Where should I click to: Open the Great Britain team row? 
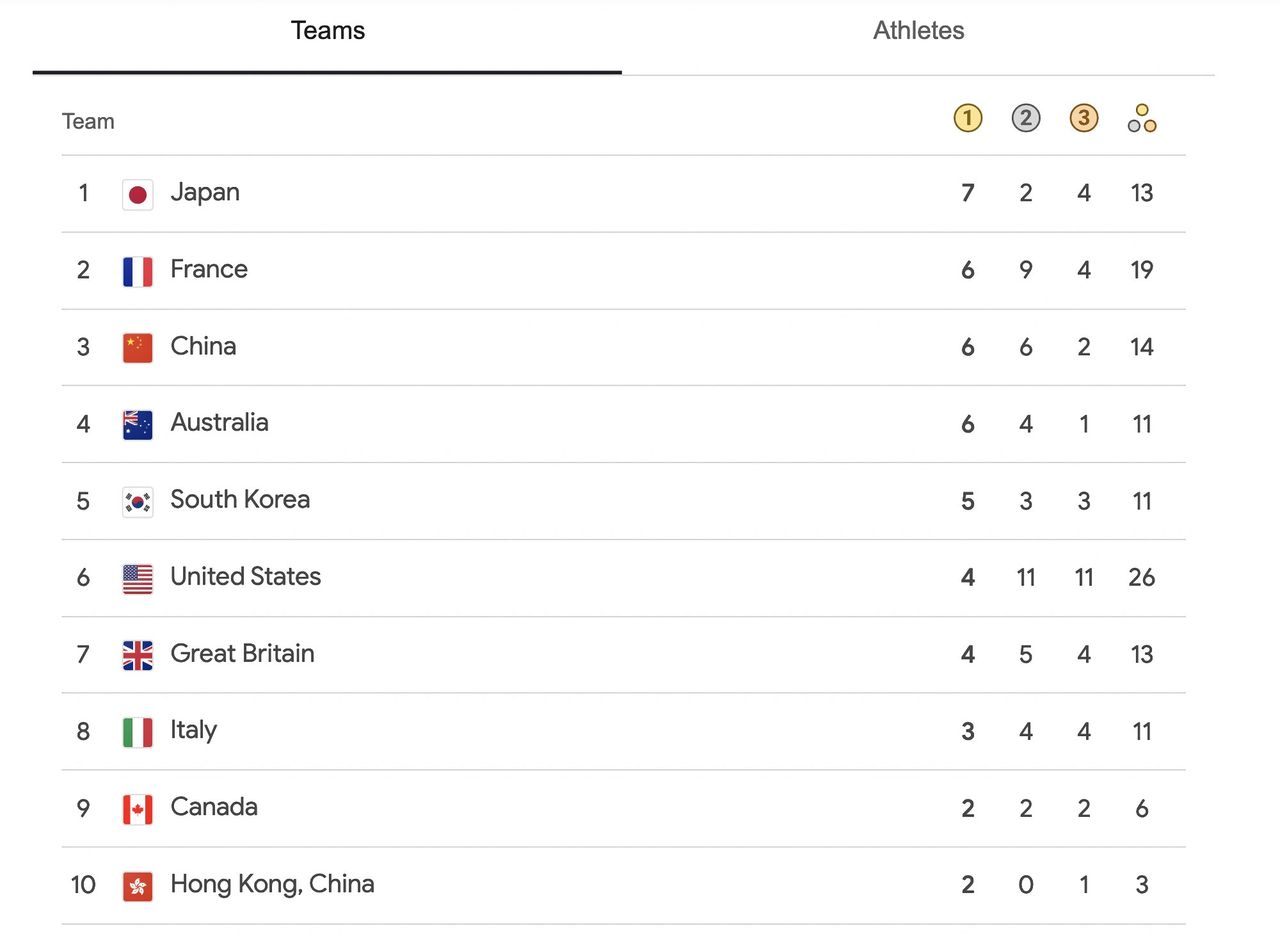pos(242,654)
